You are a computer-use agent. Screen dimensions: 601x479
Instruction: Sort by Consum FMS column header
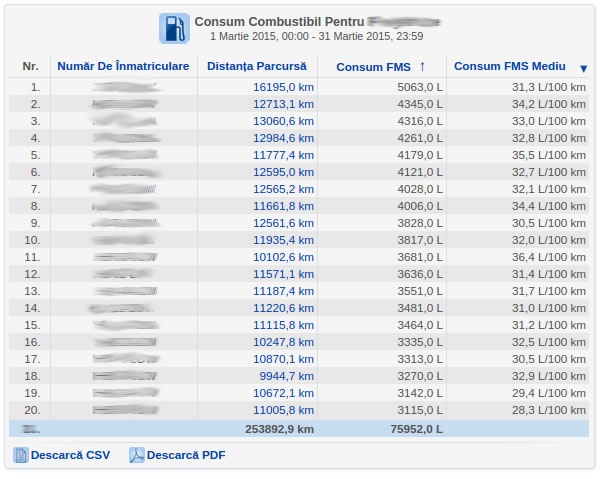[373, 67]
